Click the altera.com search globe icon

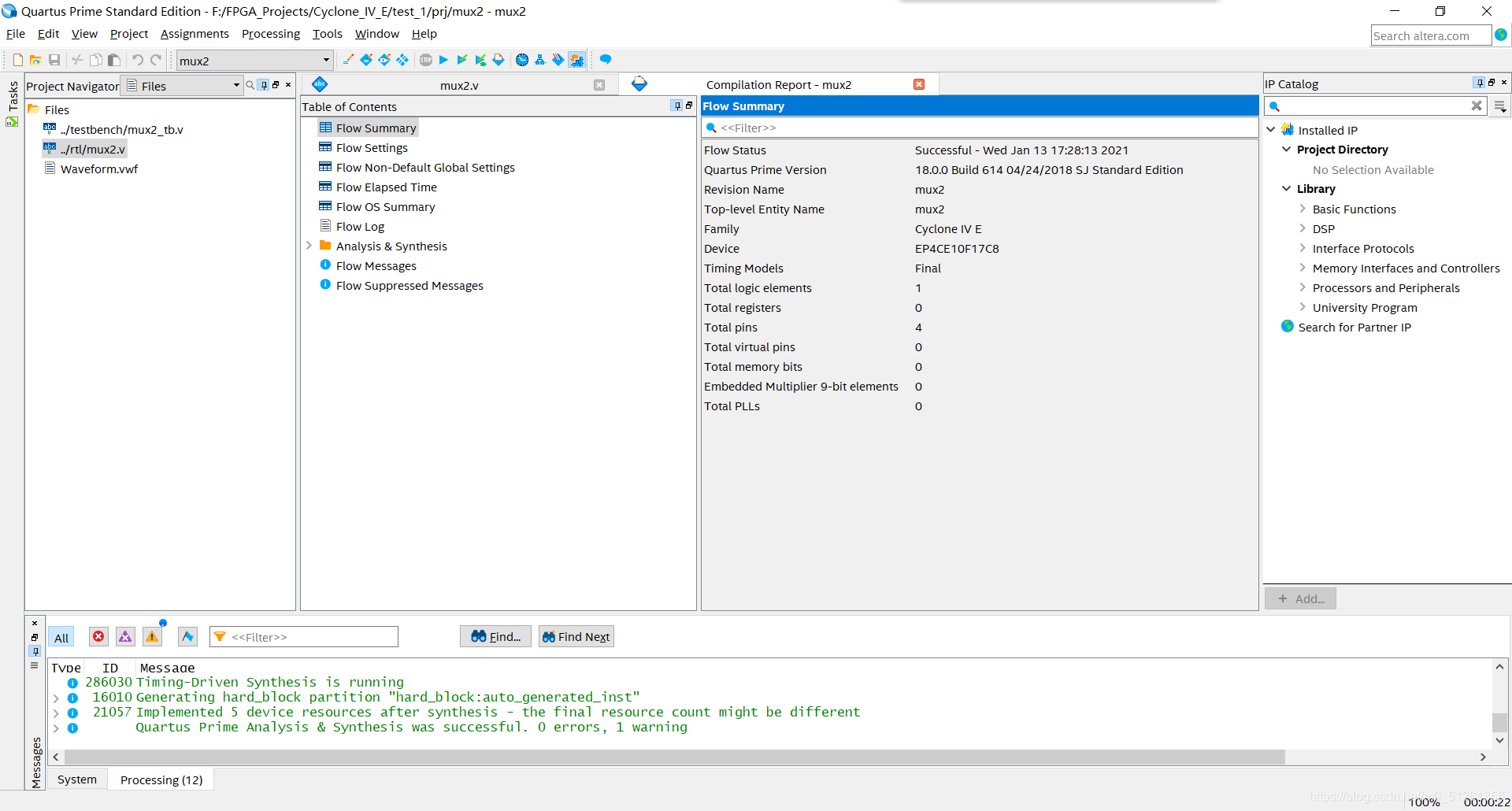(1502, 35)
